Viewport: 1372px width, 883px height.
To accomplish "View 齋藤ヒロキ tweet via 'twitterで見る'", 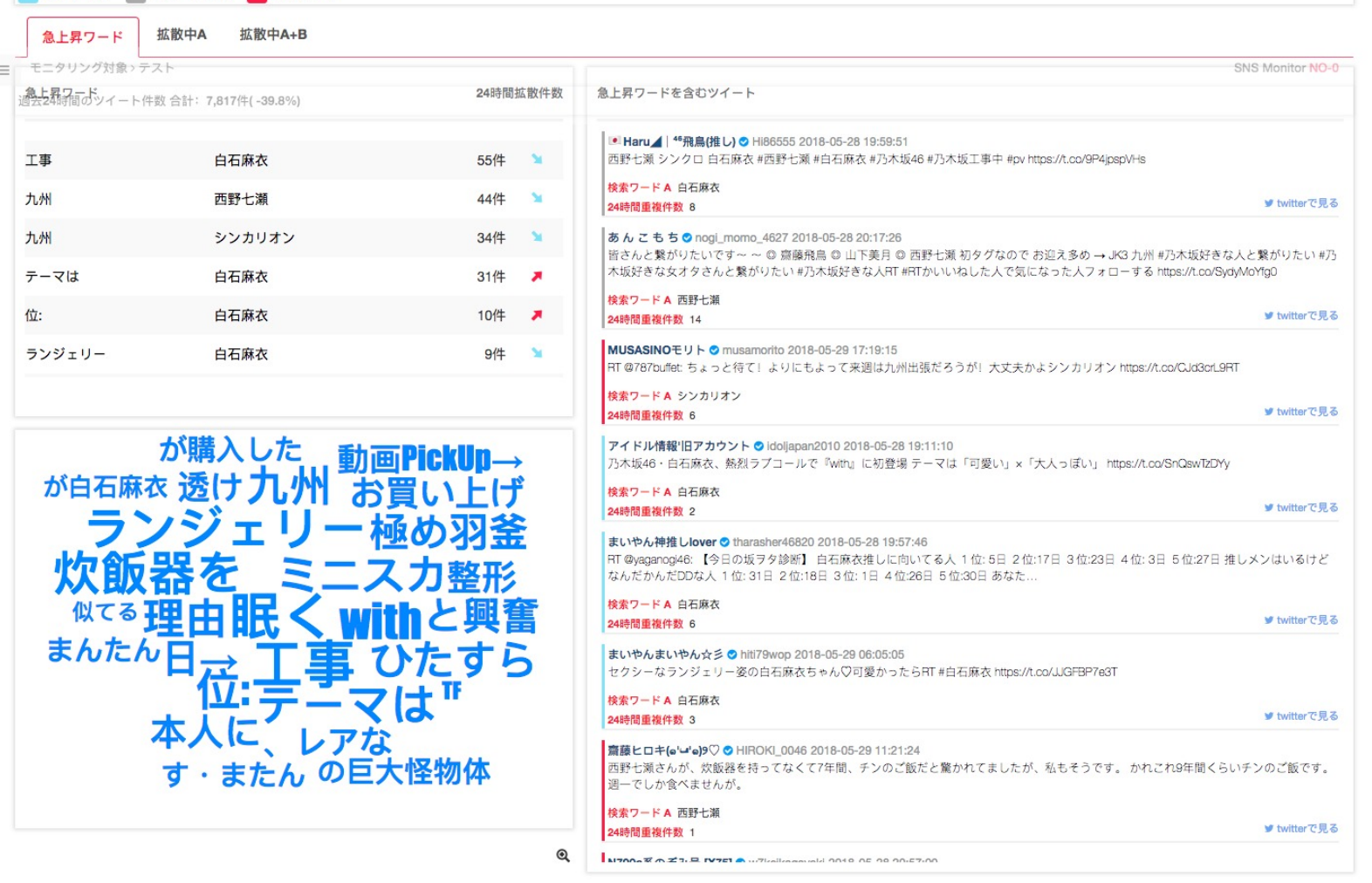I will tap(1300, 829).
